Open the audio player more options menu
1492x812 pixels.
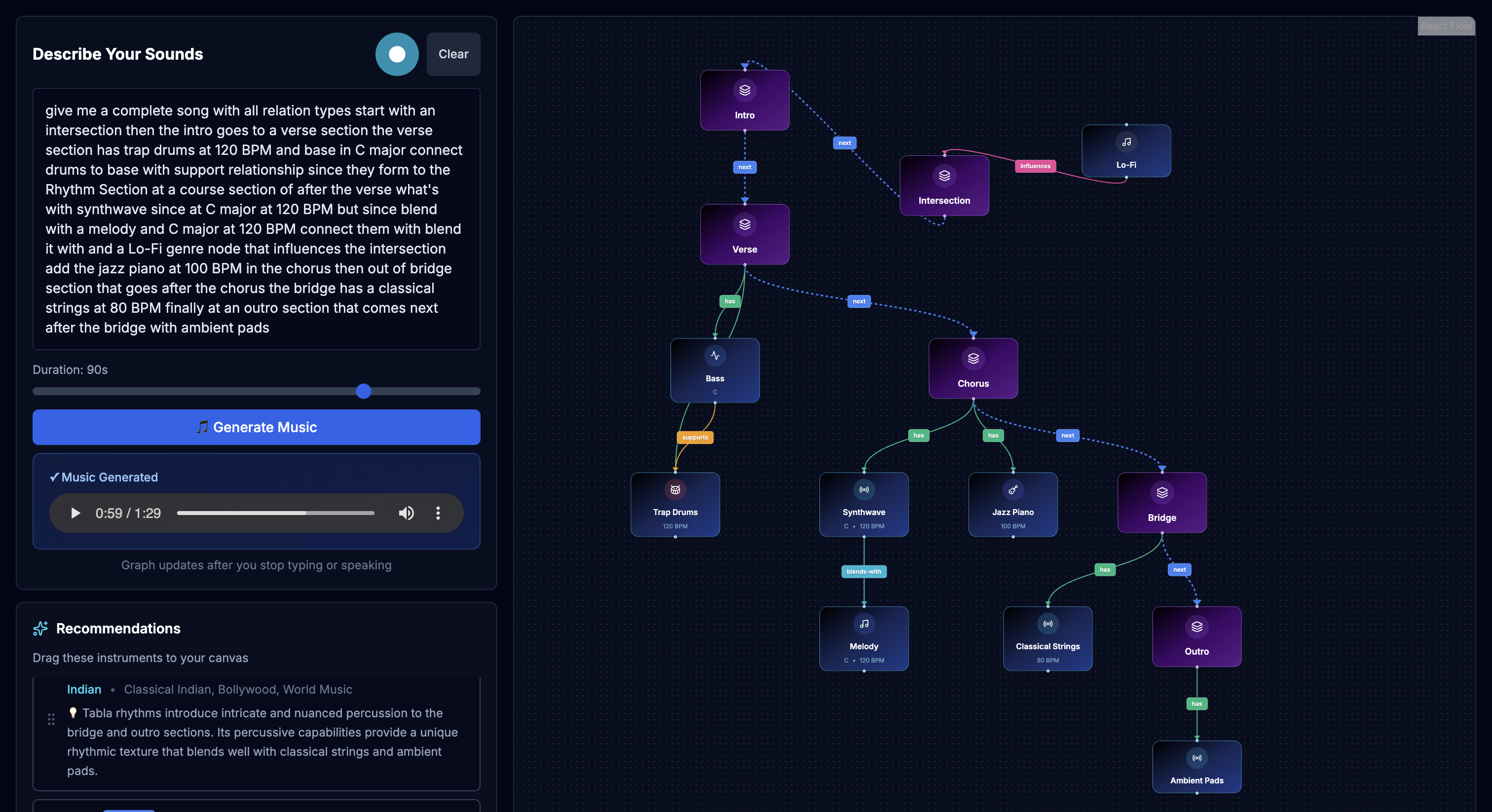coord(438,513)
